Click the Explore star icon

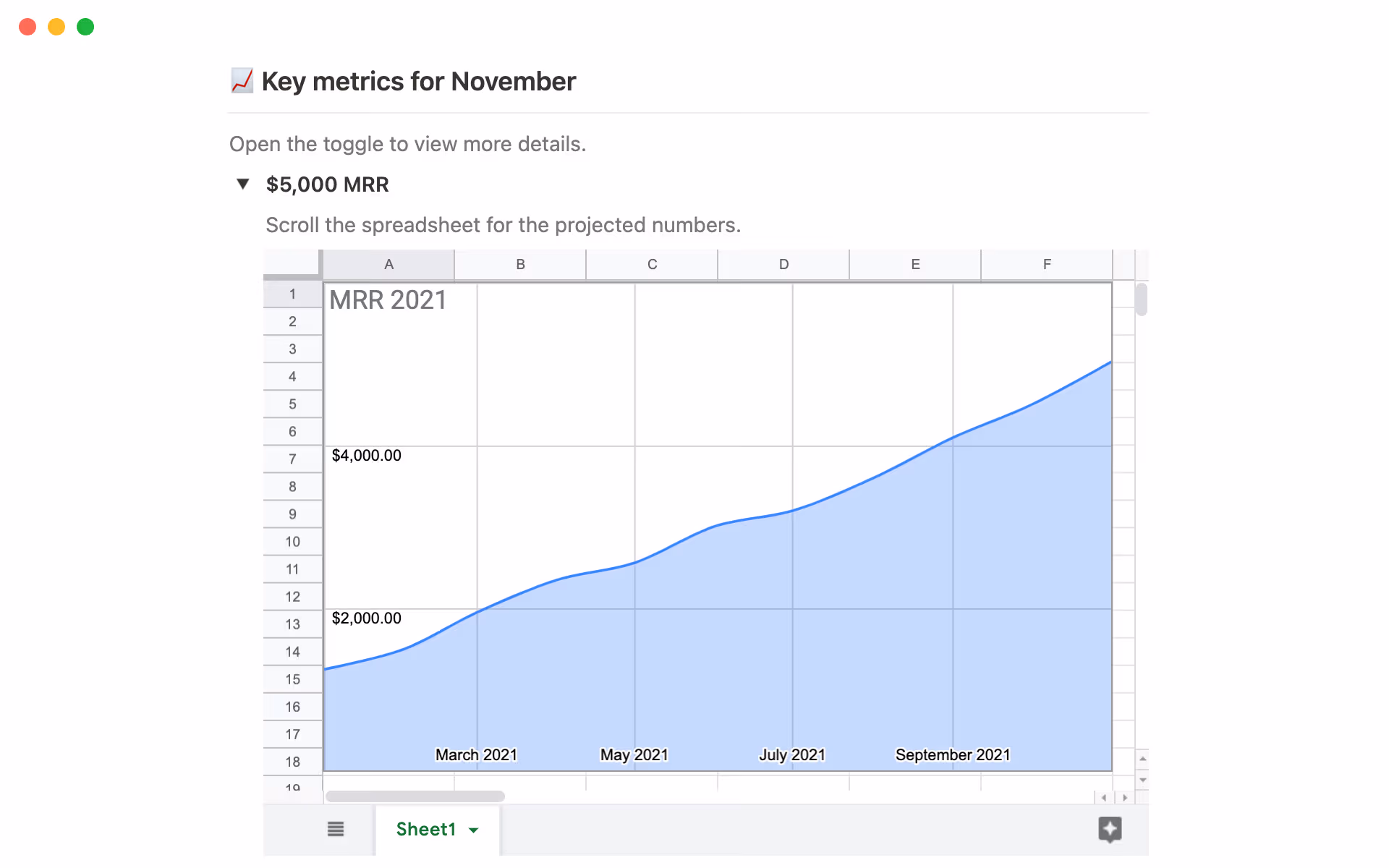[x=1109, y=829]
